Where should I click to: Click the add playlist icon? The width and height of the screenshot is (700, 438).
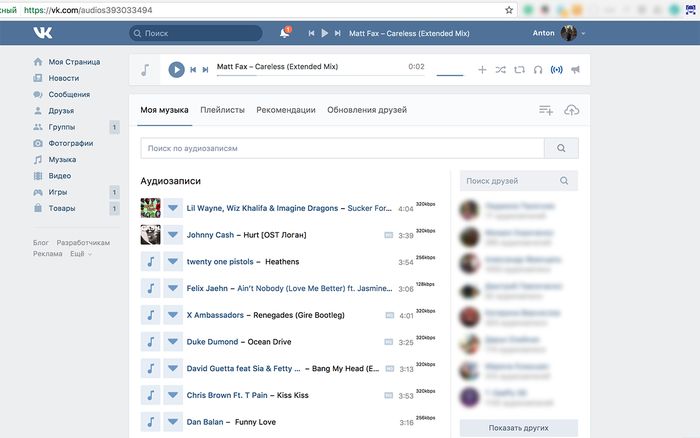pyautogui.click(x=546, y=110)
